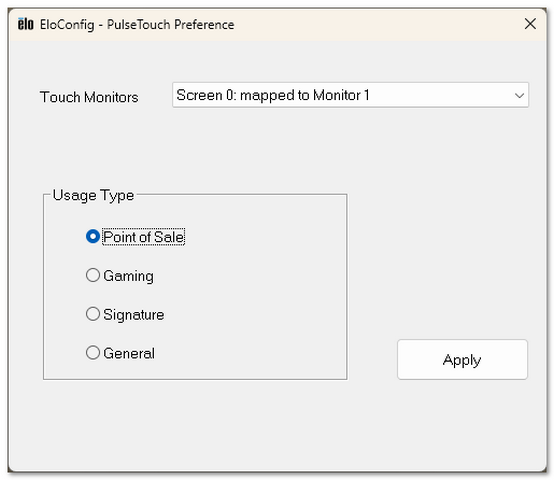Viewport: 554px width, 480px height.
Task: Open the Touch Monitors combo box
Action: click(x=350, y=95)
